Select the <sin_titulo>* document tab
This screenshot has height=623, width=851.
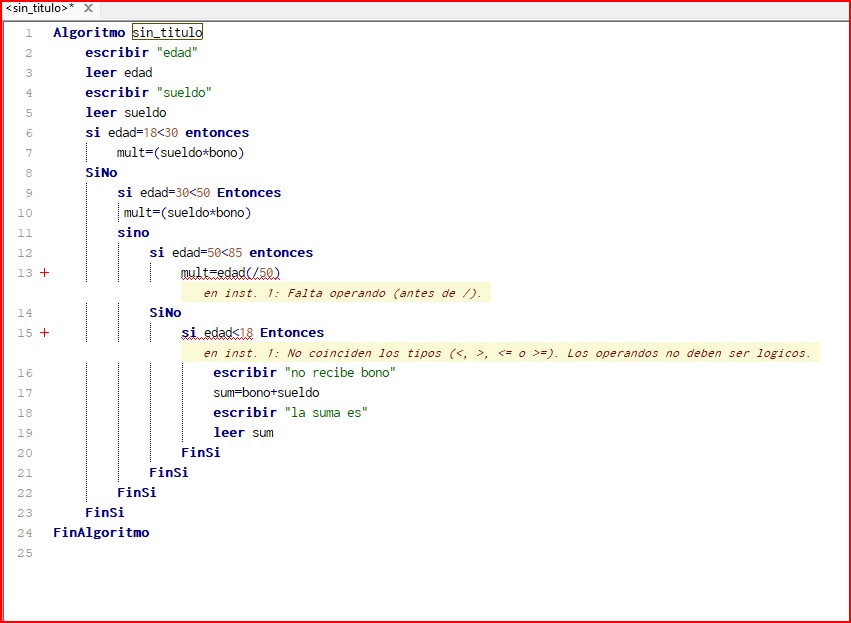[x=40, y=8]
